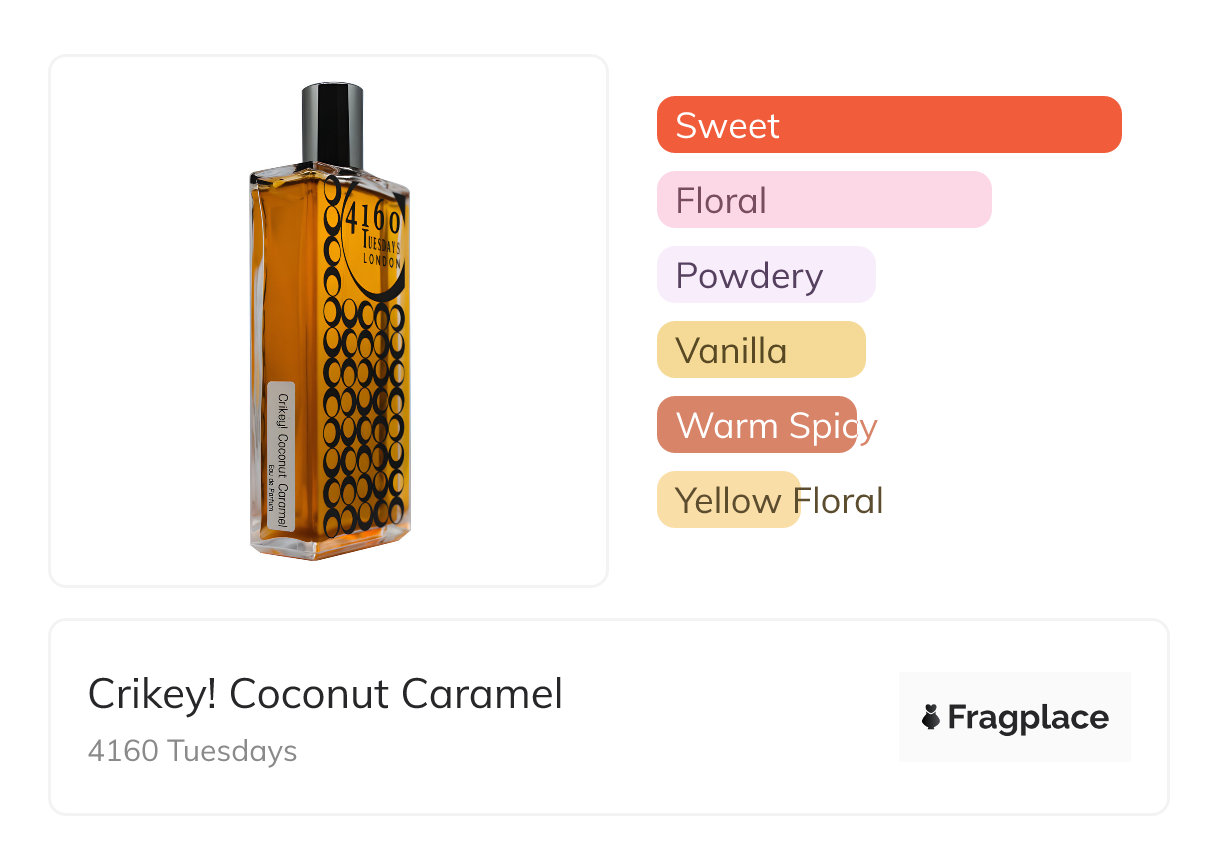1218x864 pixels.
Task: Click the Yellow Floral accord bar
Action: (x=729, y=500)
